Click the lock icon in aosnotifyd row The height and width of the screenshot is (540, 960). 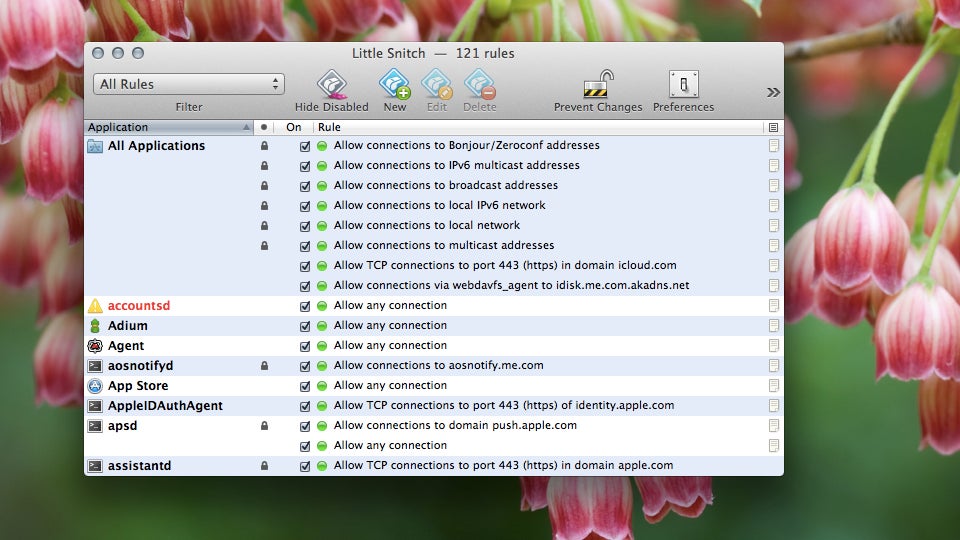click(264, 366)
